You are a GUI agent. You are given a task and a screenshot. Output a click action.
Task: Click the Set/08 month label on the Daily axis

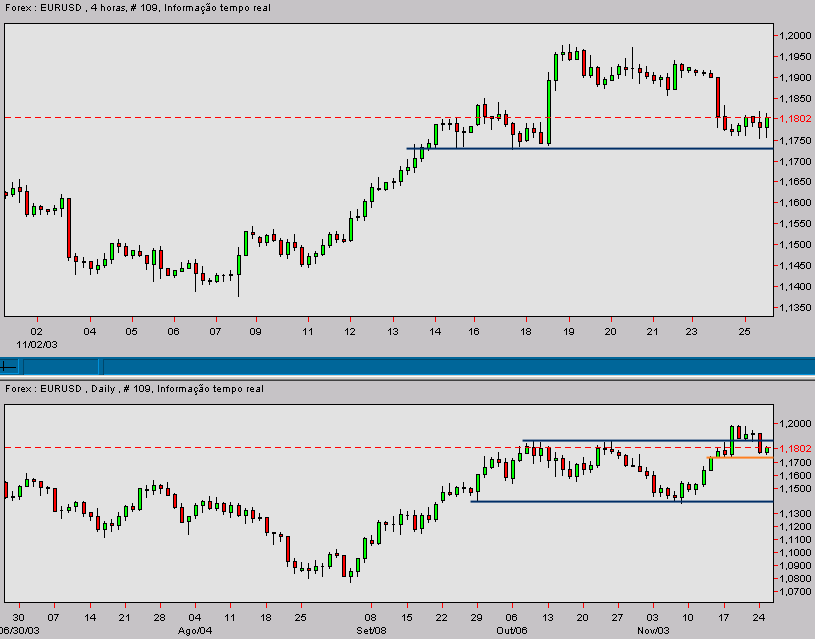[371, 631]
